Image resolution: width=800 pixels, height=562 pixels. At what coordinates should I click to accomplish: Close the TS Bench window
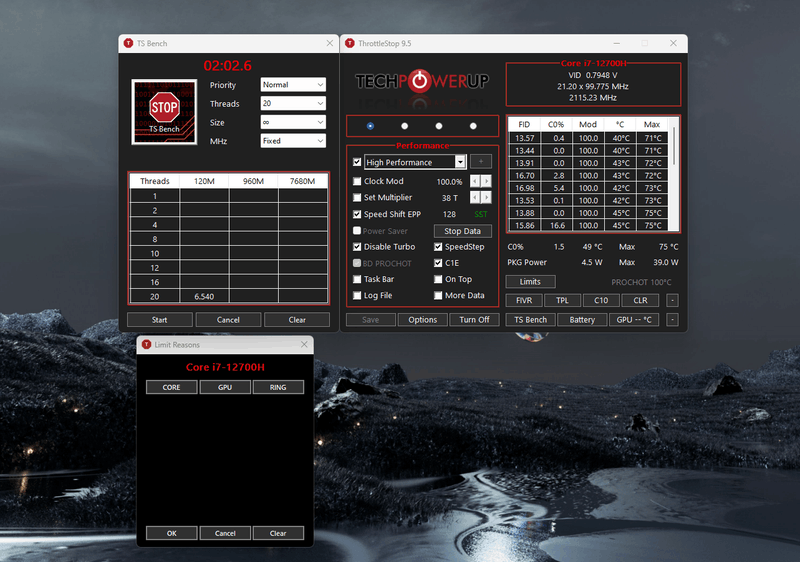(330, 43)
